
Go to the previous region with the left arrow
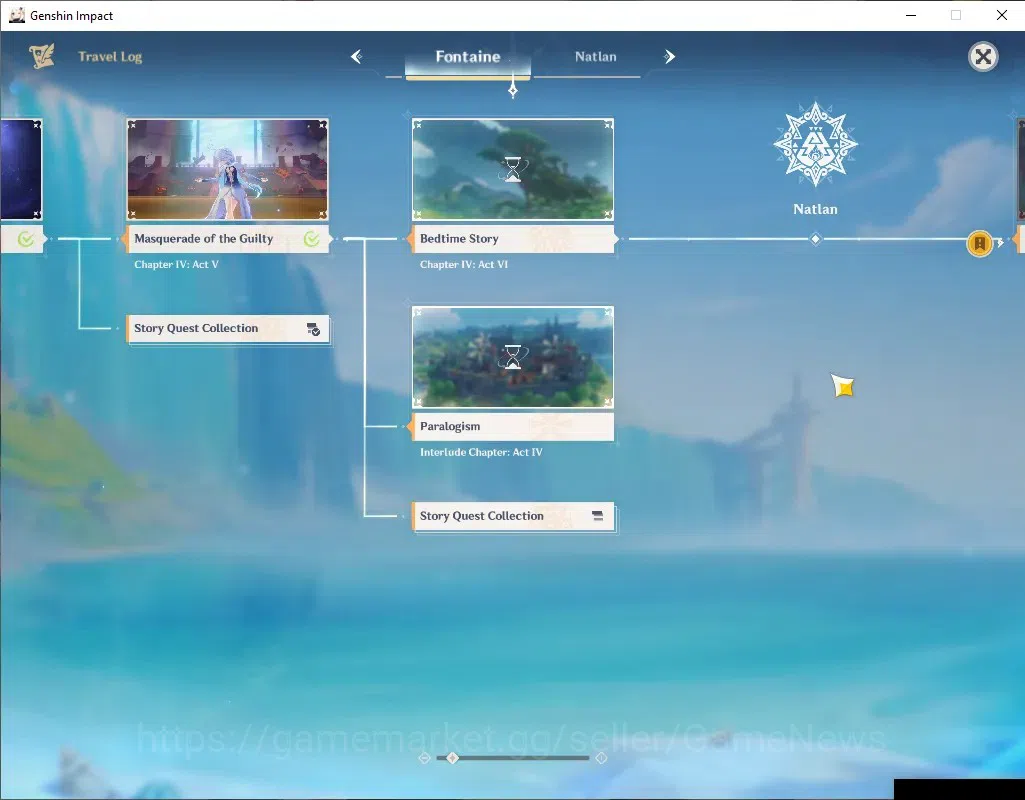click(x=356, y=57)
